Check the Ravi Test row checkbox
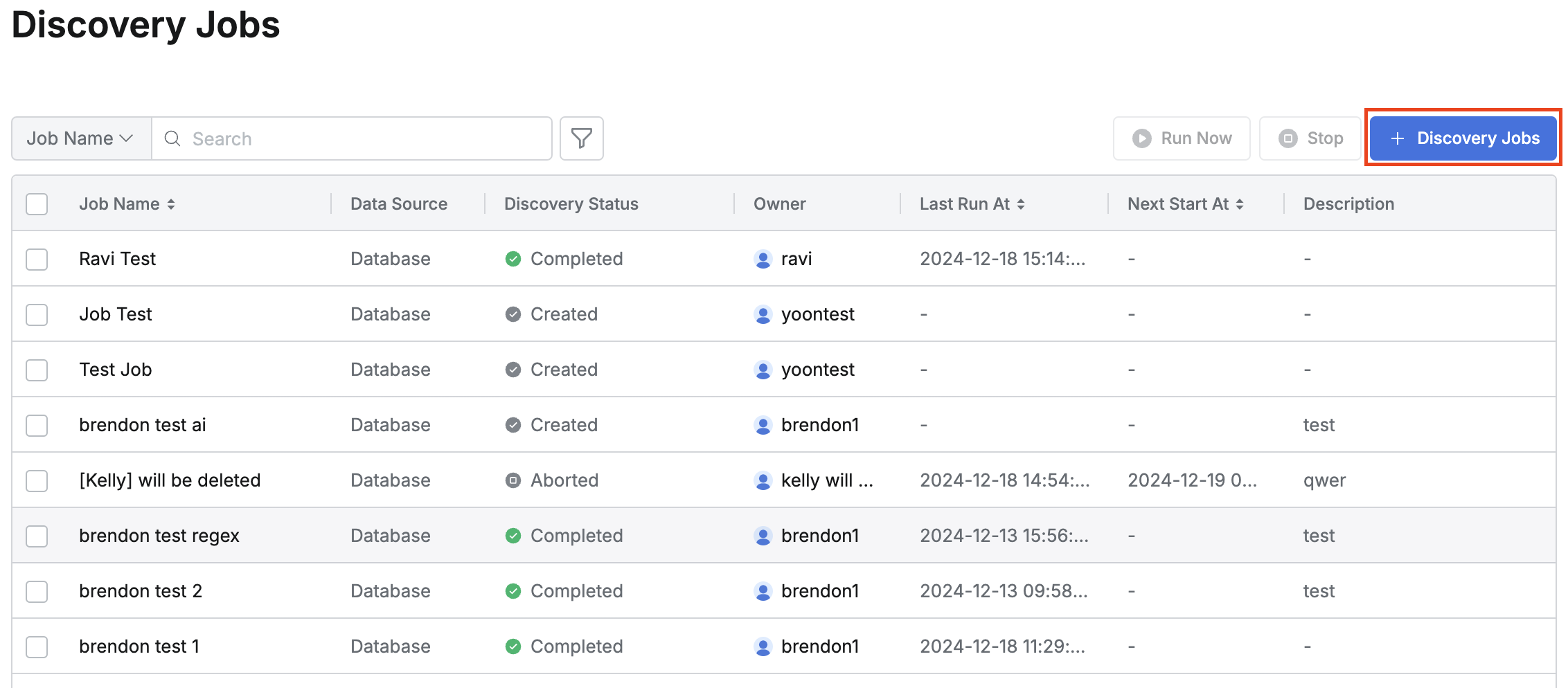Viewport: 1568px width, 688px height. click(x=37, y=260)
